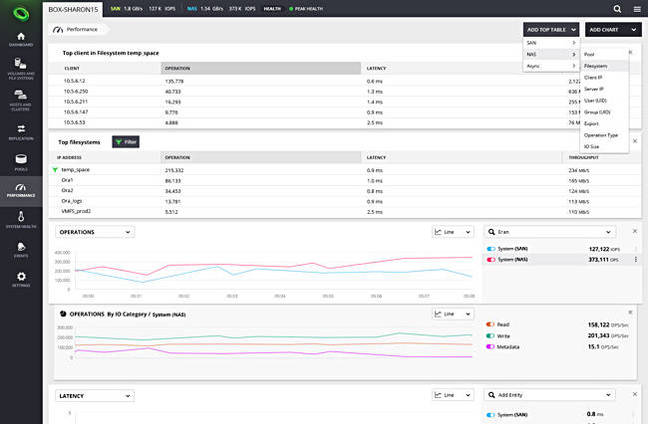Sort top client table by Latency column
648x424 pixels.
[376, 68]
